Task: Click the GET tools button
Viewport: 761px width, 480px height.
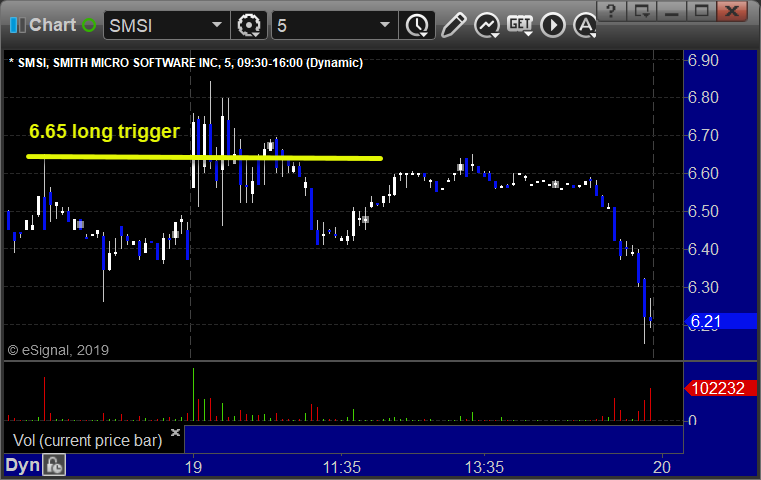Action: pyautogui.click(x=520, y=25)
